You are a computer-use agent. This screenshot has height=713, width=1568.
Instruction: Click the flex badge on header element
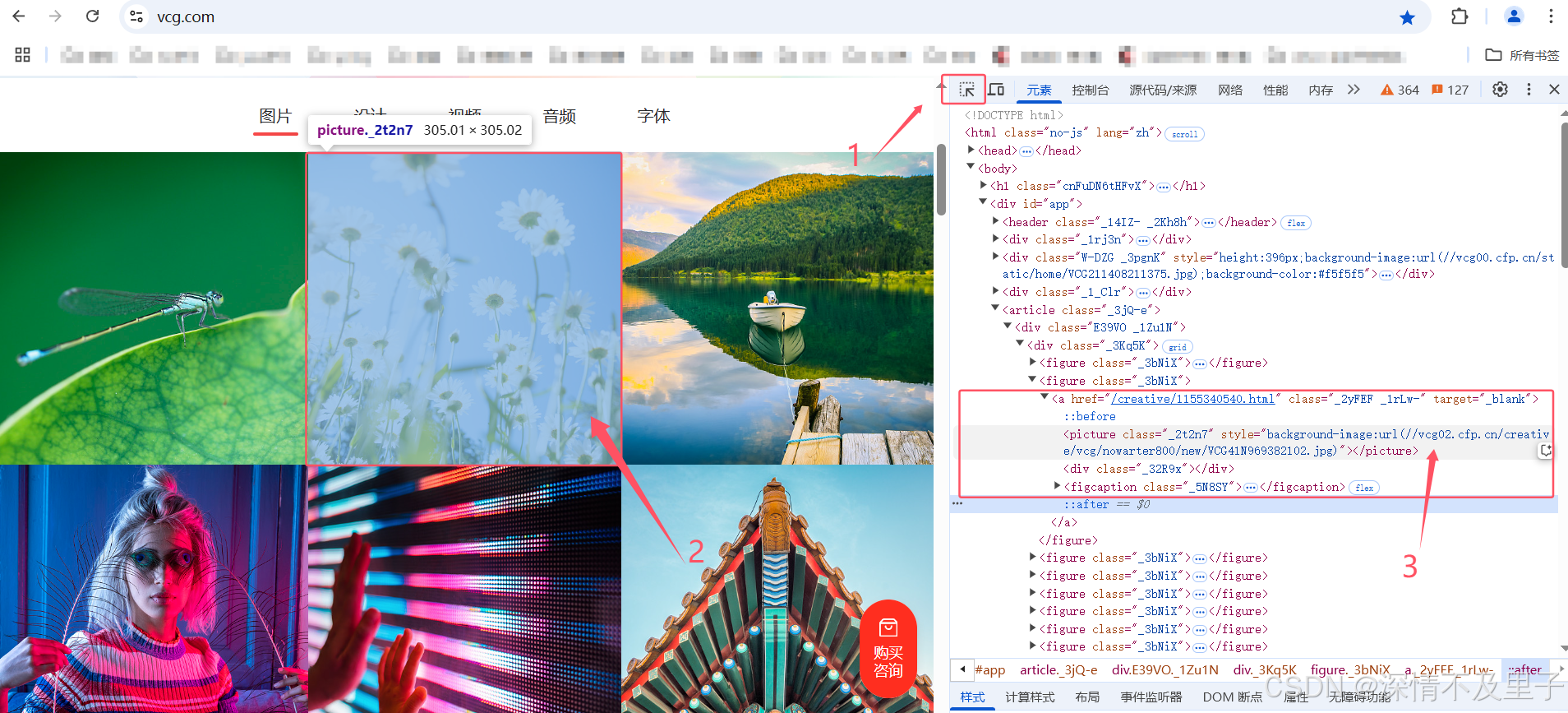click(1296, 223)
